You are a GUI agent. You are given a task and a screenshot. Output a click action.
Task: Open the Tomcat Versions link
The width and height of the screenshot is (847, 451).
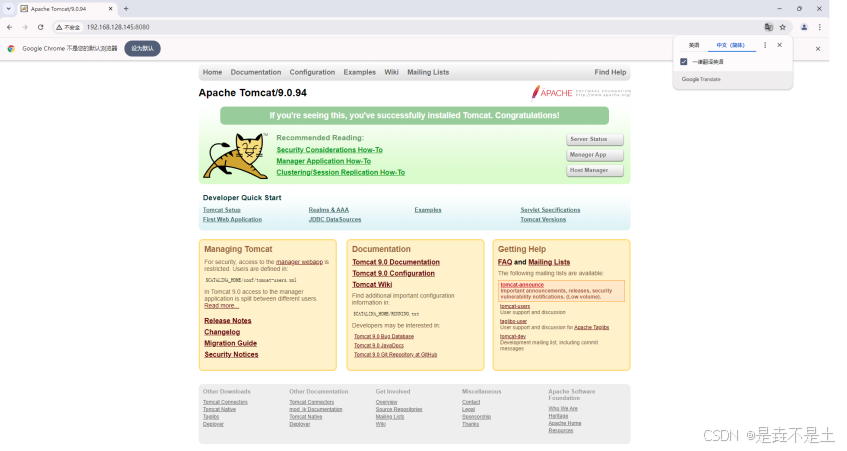(543, 220)
